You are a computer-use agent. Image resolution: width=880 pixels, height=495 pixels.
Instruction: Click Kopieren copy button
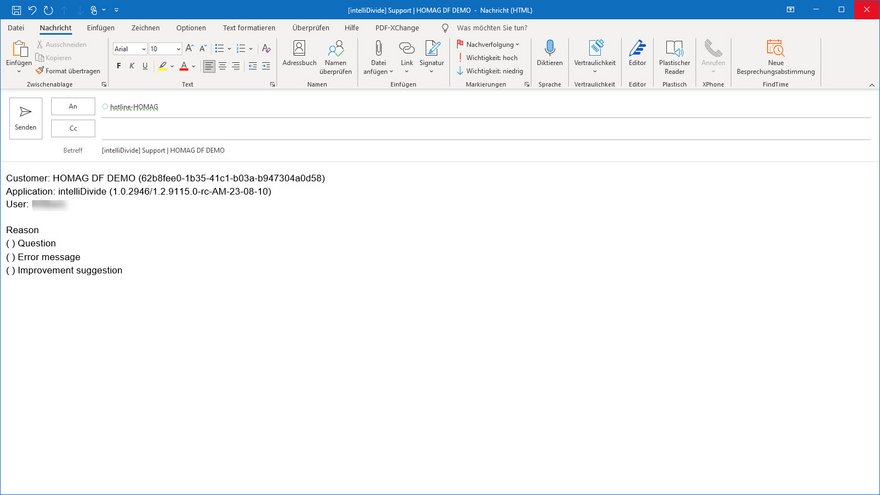click(x=53, y=57)
